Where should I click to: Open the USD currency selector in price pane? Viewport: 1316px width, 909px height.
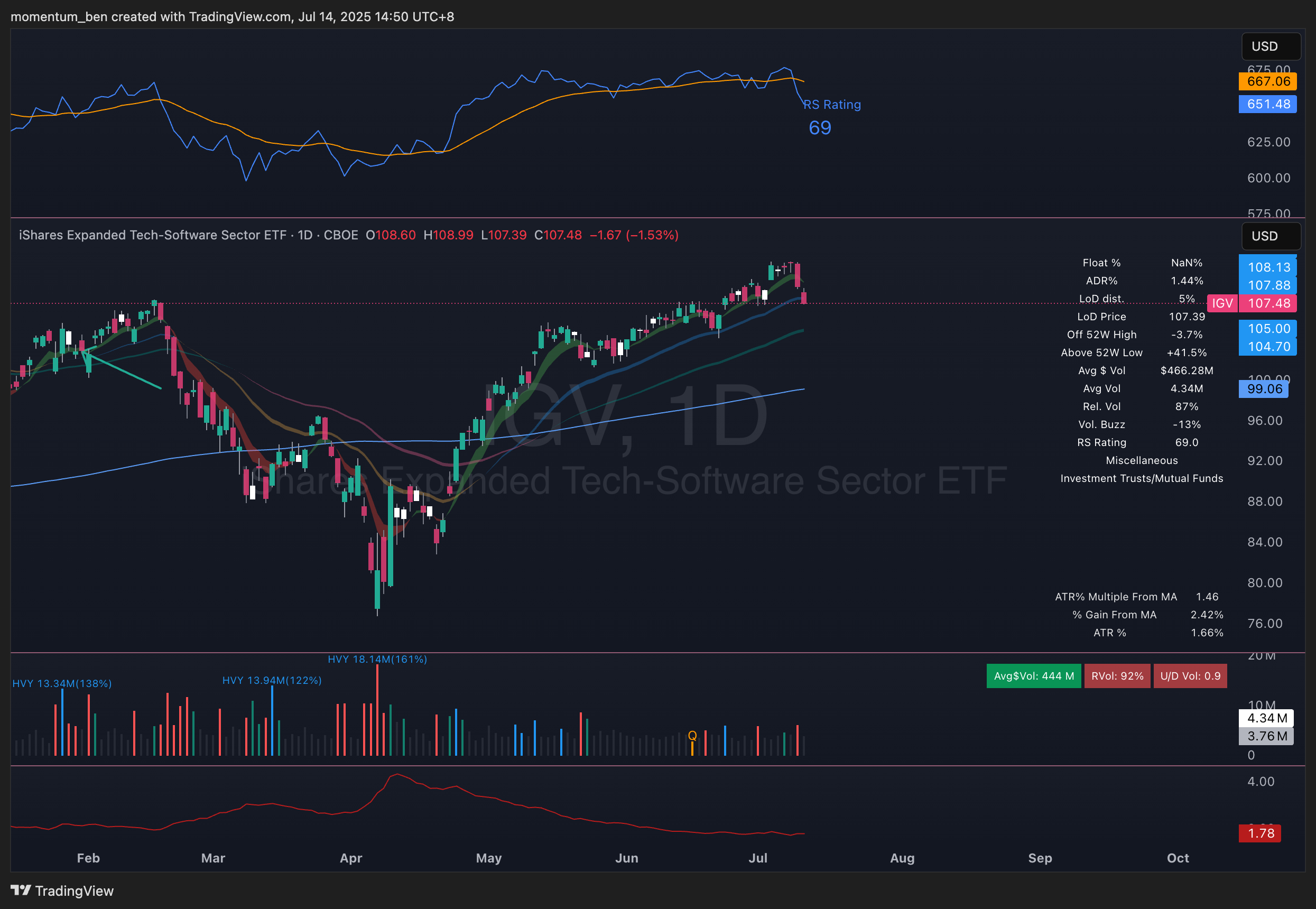tap(1271, 236)
